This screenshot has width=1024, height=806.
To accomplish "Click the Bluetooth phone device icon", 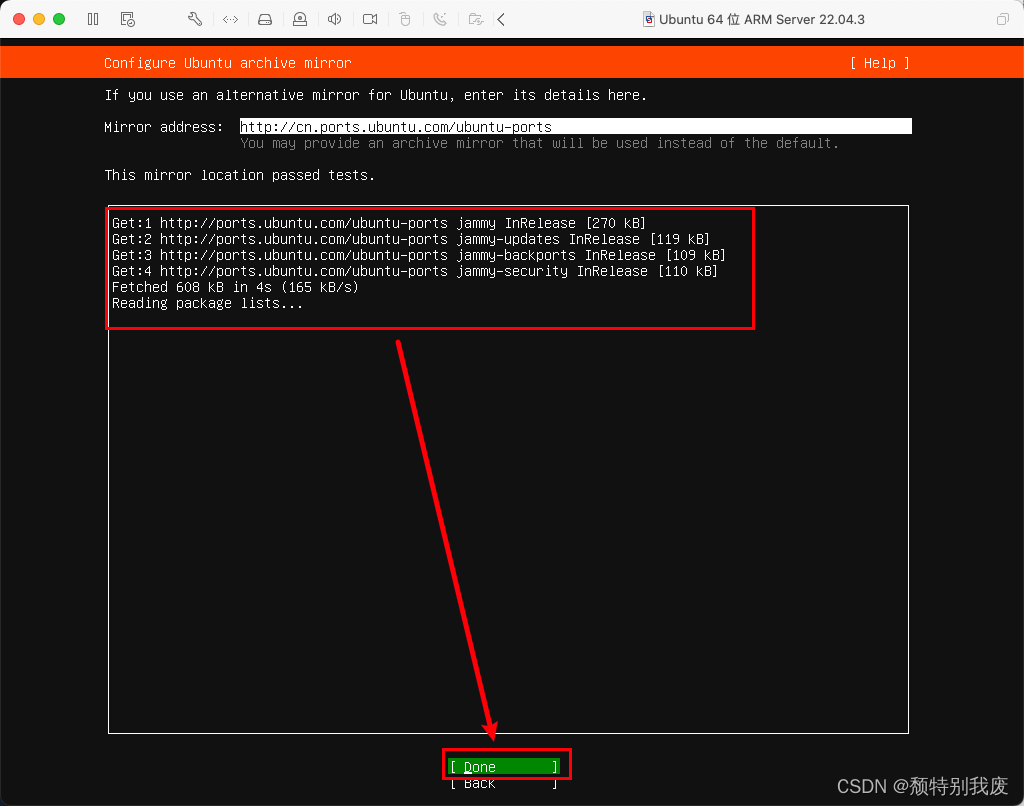I will [440, 20].
